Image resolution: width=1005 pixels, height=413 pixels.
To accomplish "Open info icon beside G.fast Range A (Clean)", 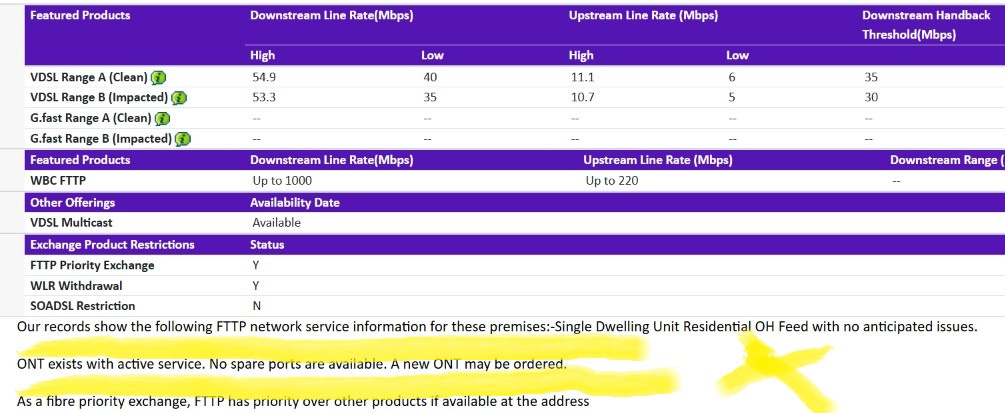I will coord(163,119).
